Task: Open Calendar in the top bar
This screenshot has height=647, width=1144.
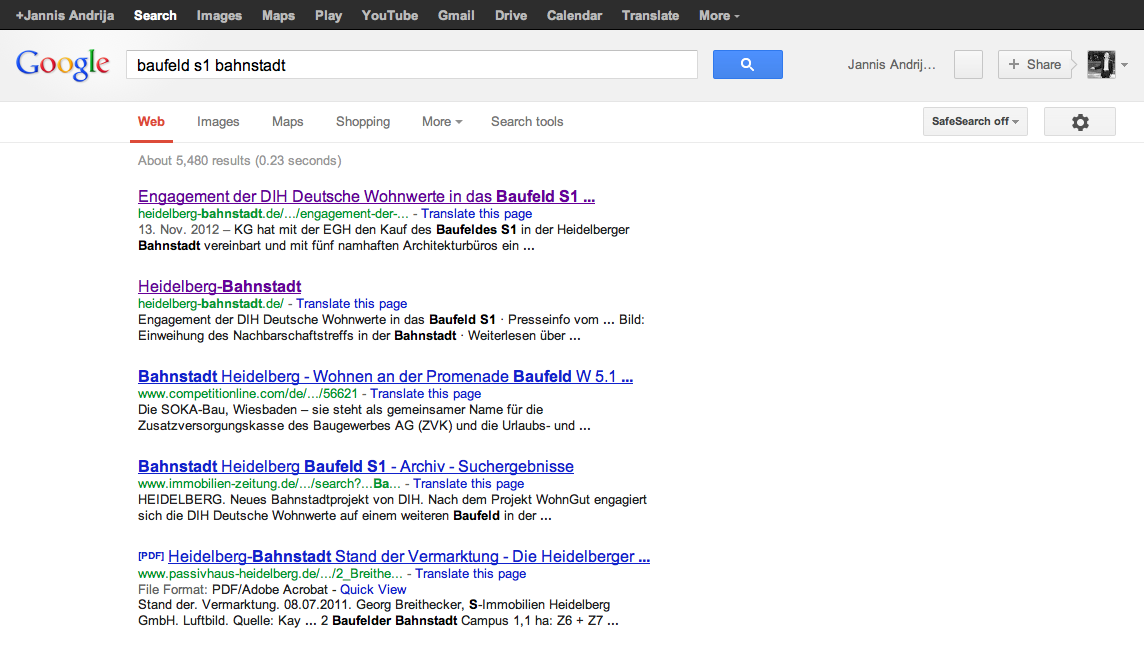Action: point(574,15)
